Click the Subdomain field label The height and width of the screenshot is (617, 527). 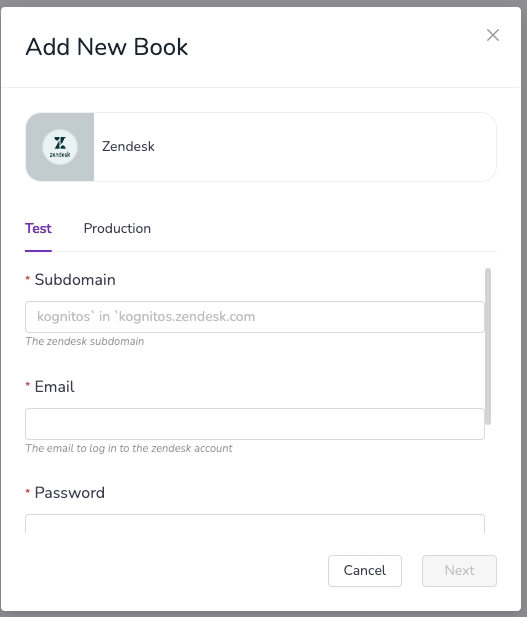[75, 280]
